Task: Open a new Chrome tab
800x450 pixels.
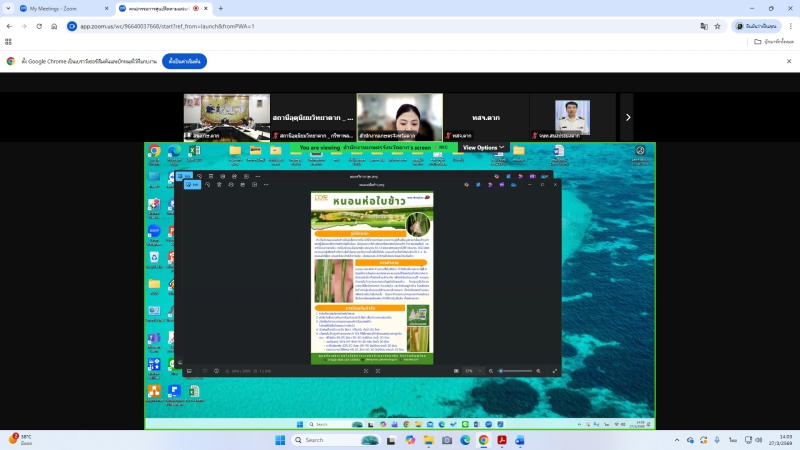Action: 220,8
